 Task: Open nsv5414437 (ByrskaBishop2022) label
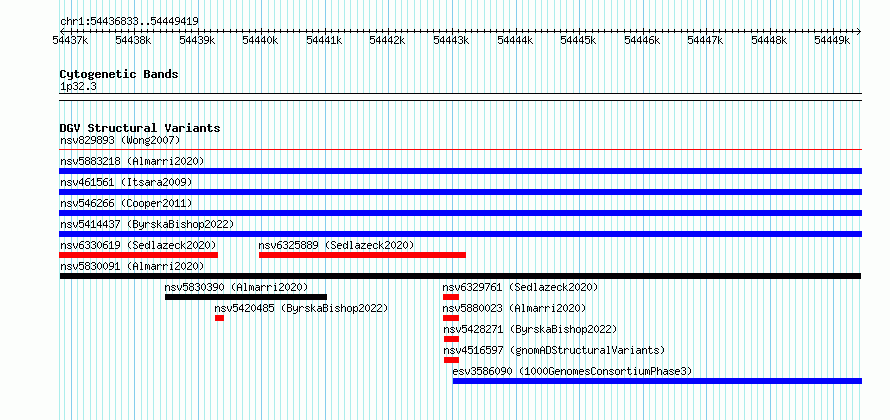coord(147,224)
